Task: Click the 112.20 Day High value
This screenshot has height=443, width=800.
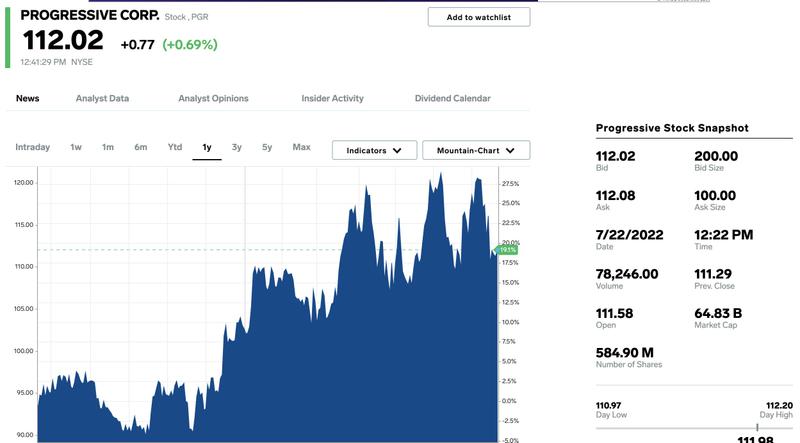Action: tap(780, 406)
